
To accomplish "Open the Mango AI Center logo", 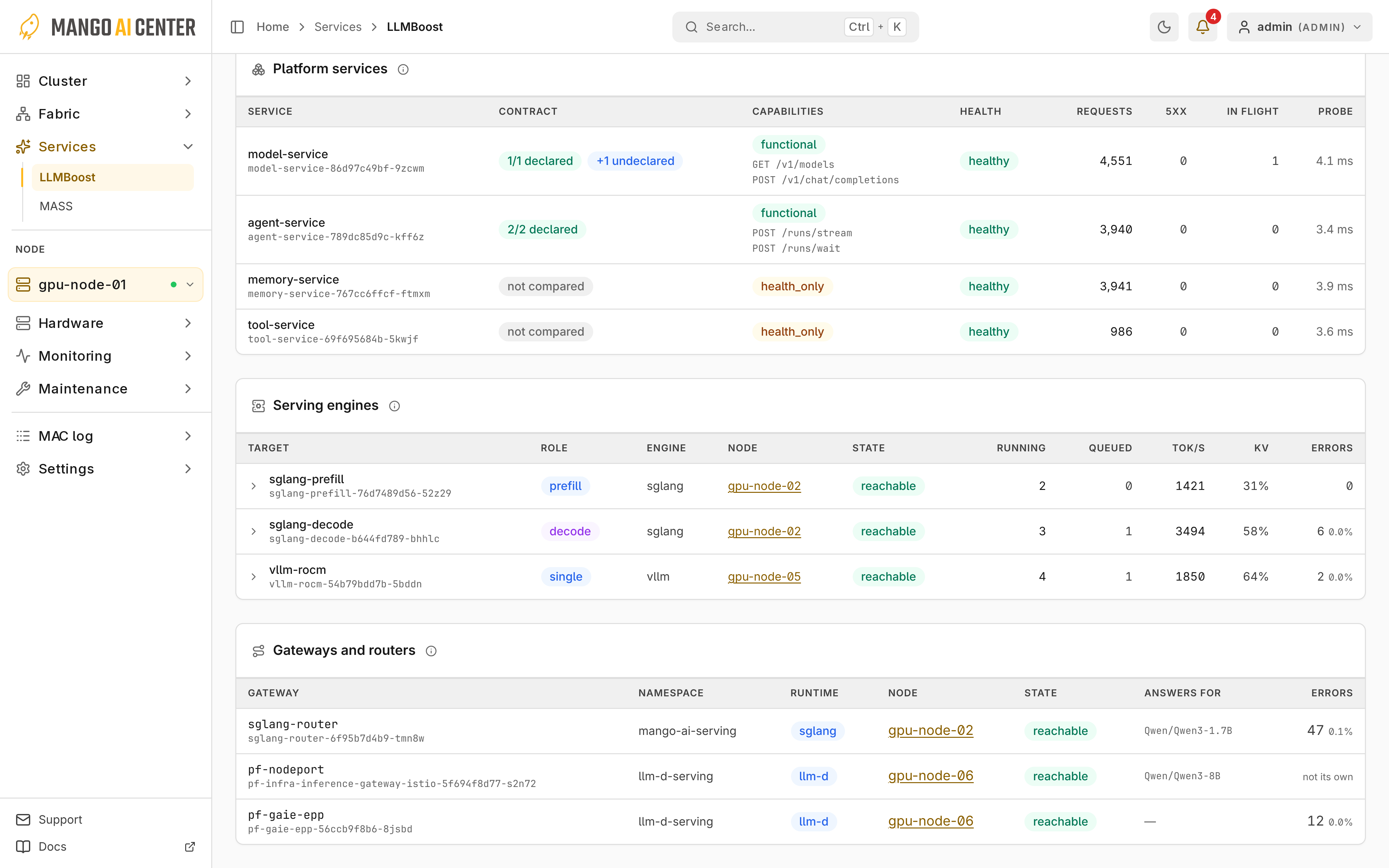I will (107, 27).
